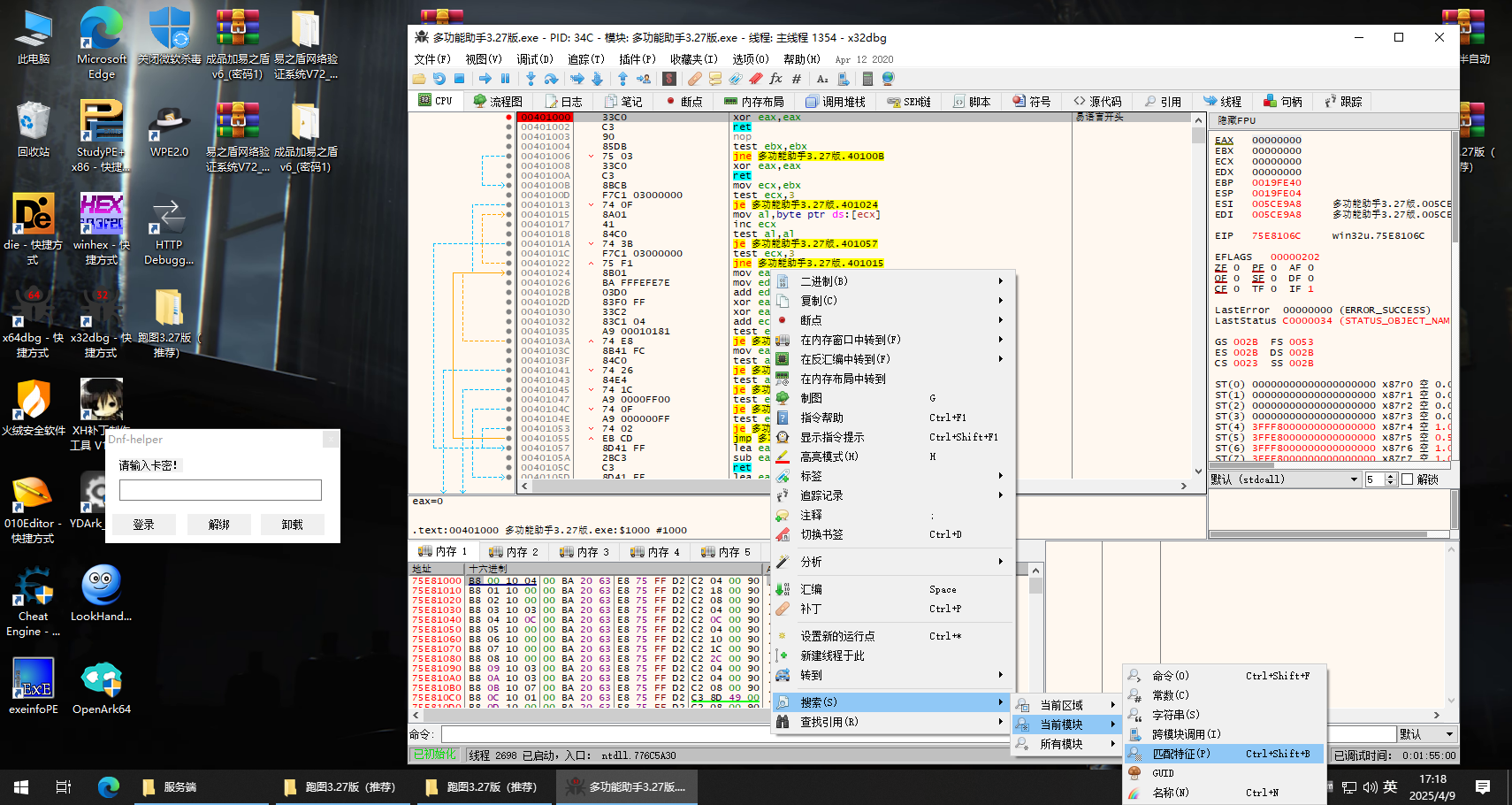Open the 默认 (stdcall) calling convention dropdown
Screen dimensions: 1512x805
point(1285,479)
